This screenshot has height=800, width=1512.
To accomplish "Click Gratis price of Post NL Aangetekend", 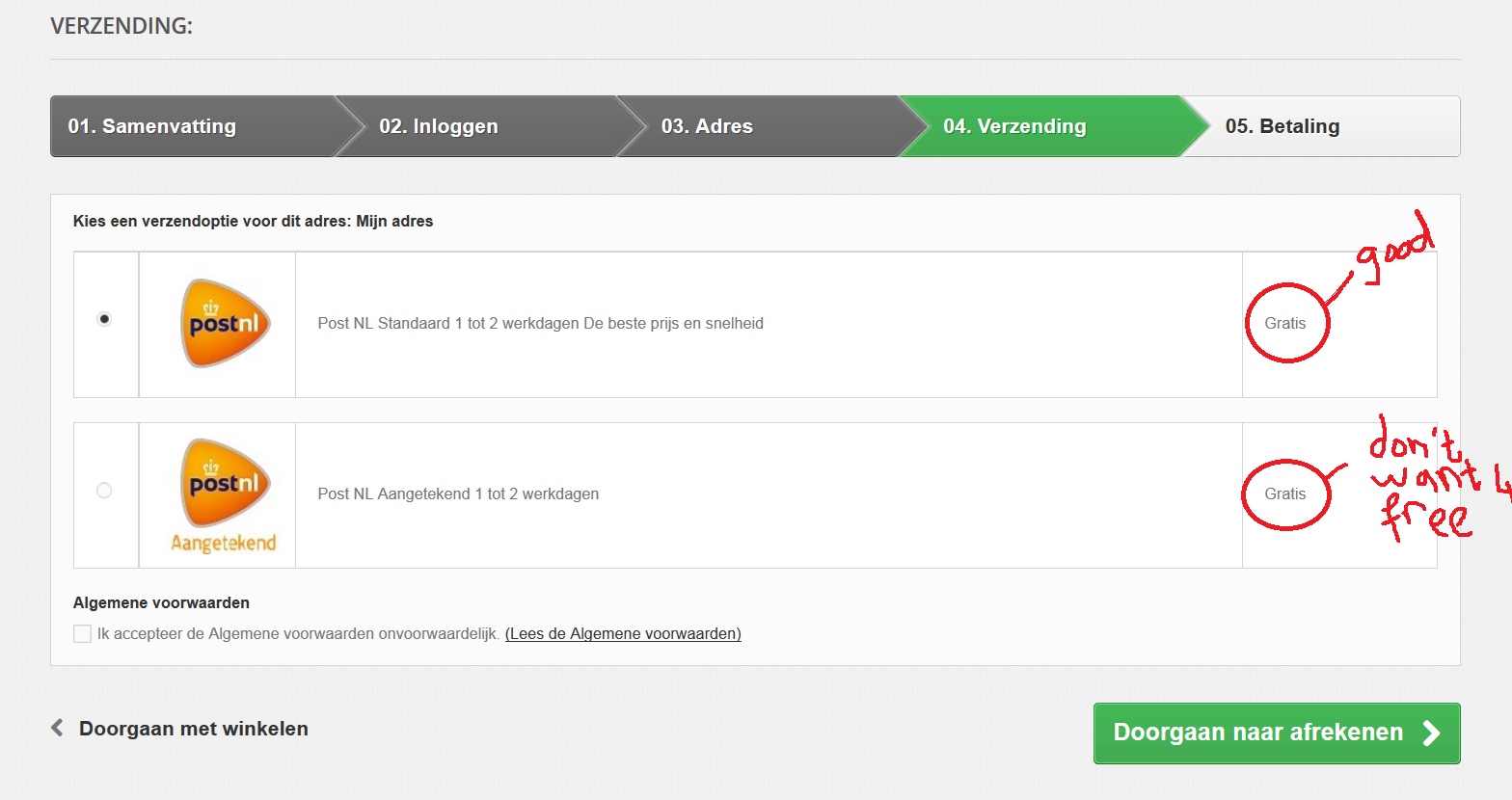I will pyautogui.click(x=1285, y=494).
